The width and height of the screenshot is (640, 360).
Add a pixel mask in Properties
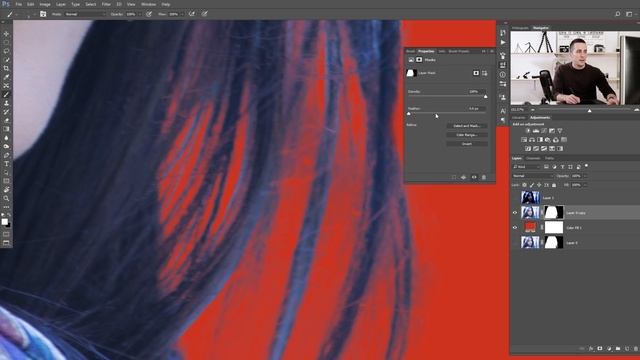476,73
